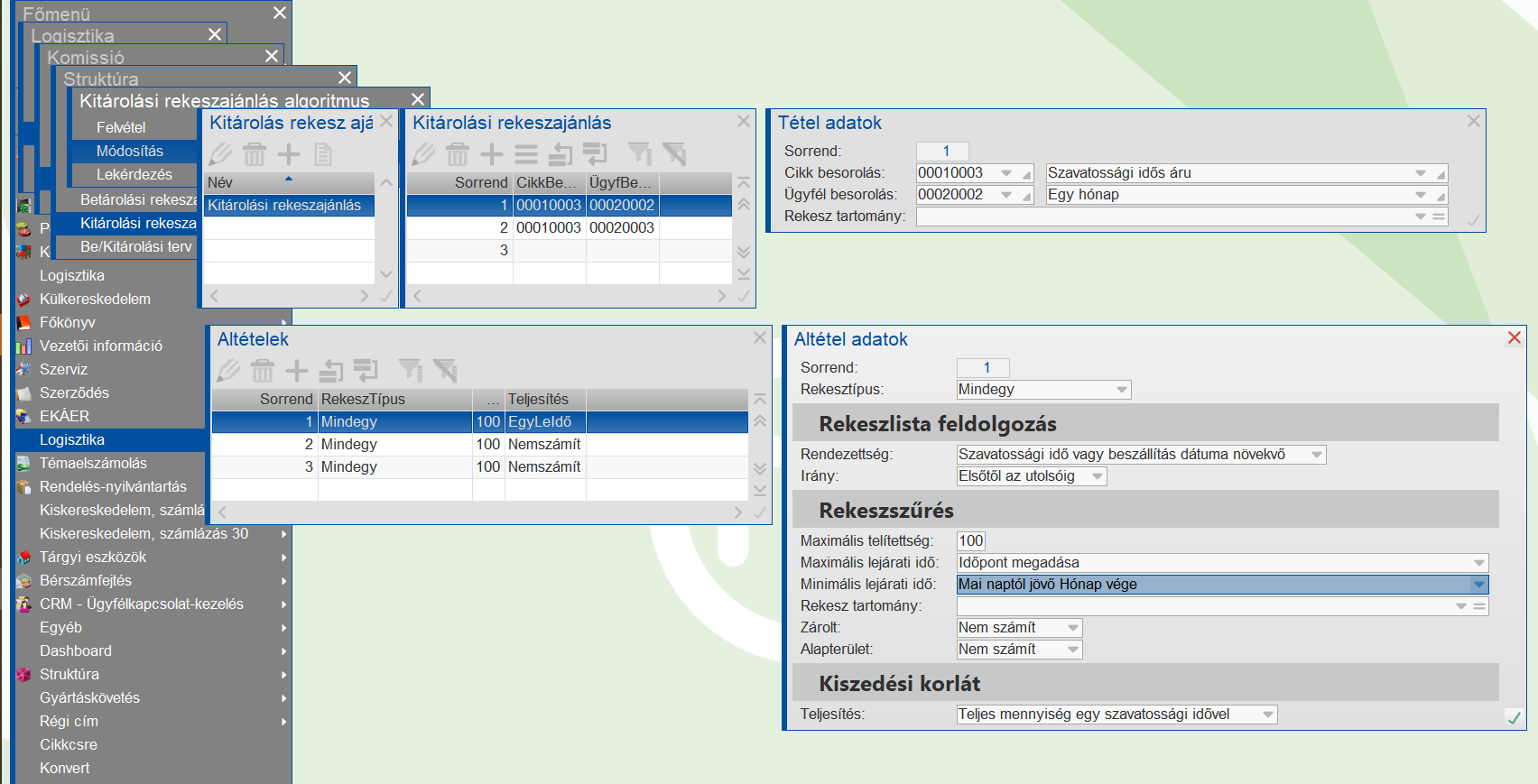Open the Irány dropdown
The height and width of the screenshot is (784, 1538).
pyautogui.click(x=1098, y=476)
